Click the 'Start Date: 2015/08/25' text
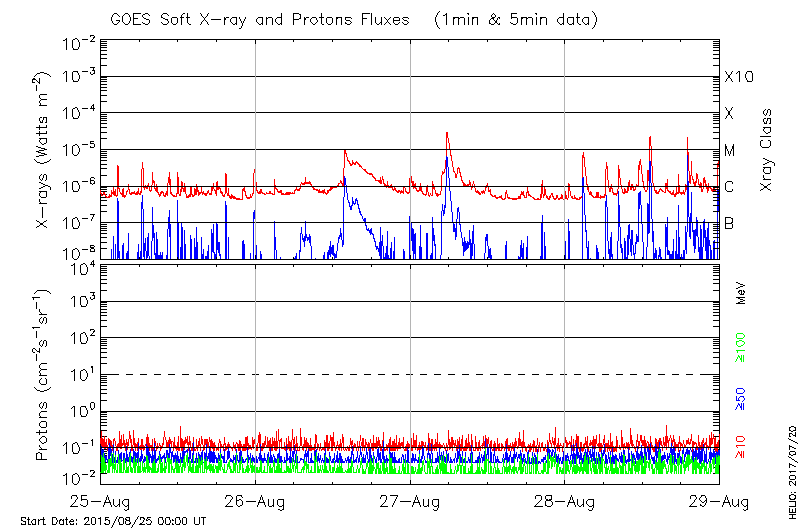 point(113,521)
